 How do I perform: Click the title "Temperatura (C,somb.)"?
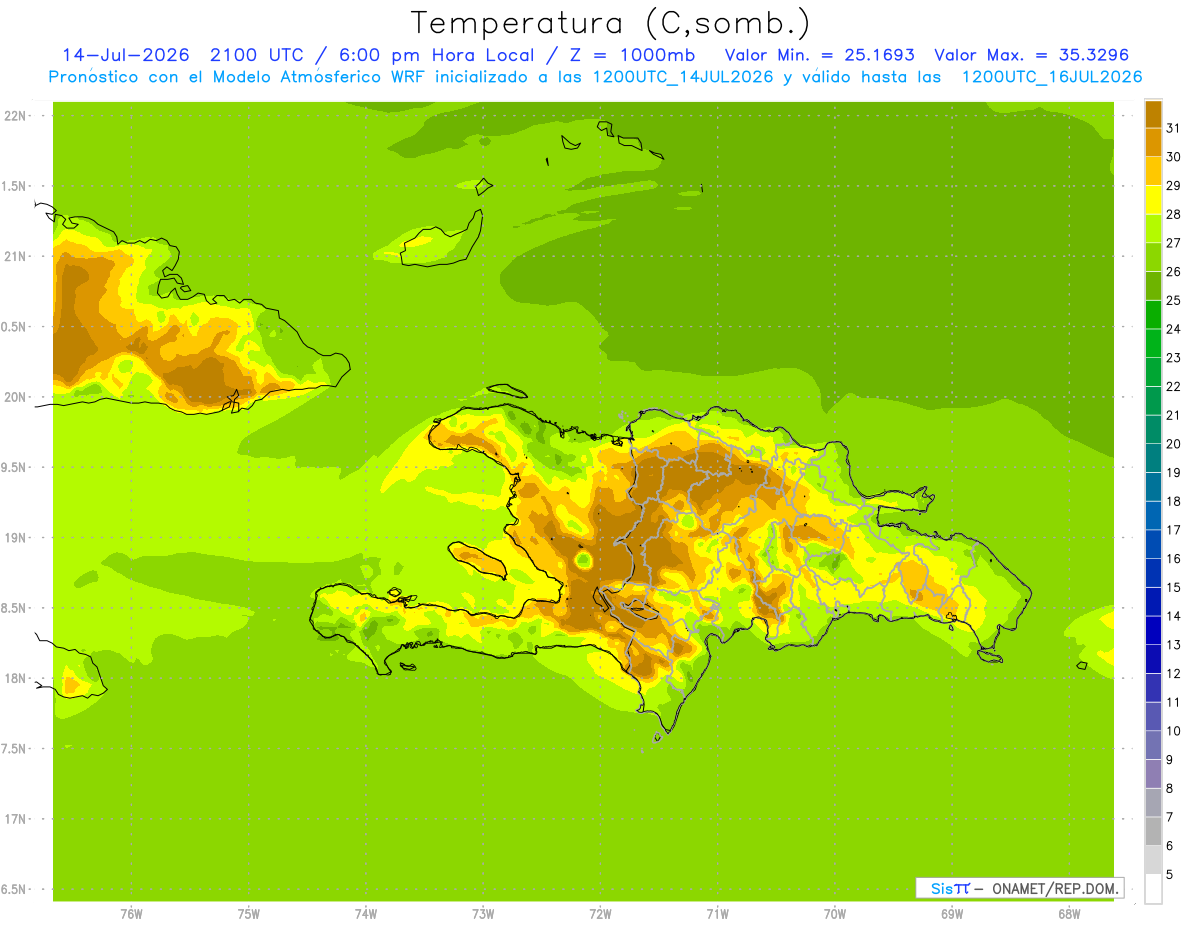[x=610, y=23]
